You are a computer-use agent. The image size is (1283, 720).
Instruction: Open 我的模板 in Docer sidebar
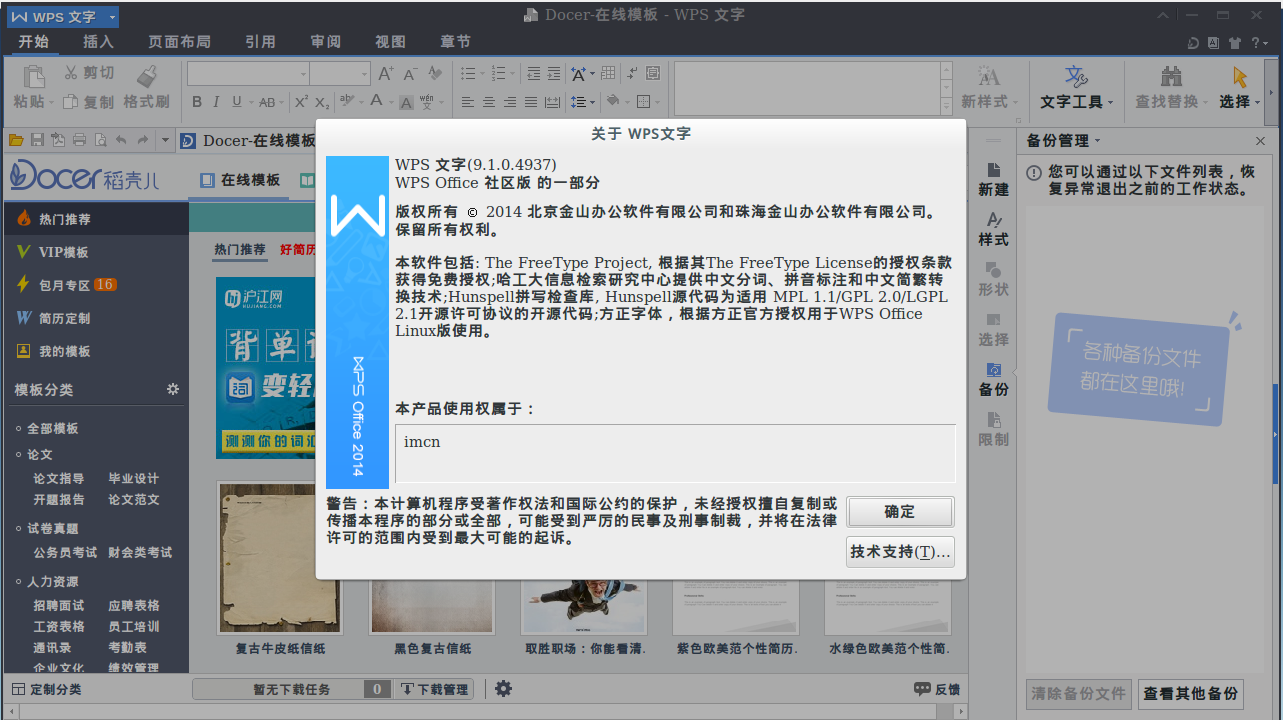(95, 351)
